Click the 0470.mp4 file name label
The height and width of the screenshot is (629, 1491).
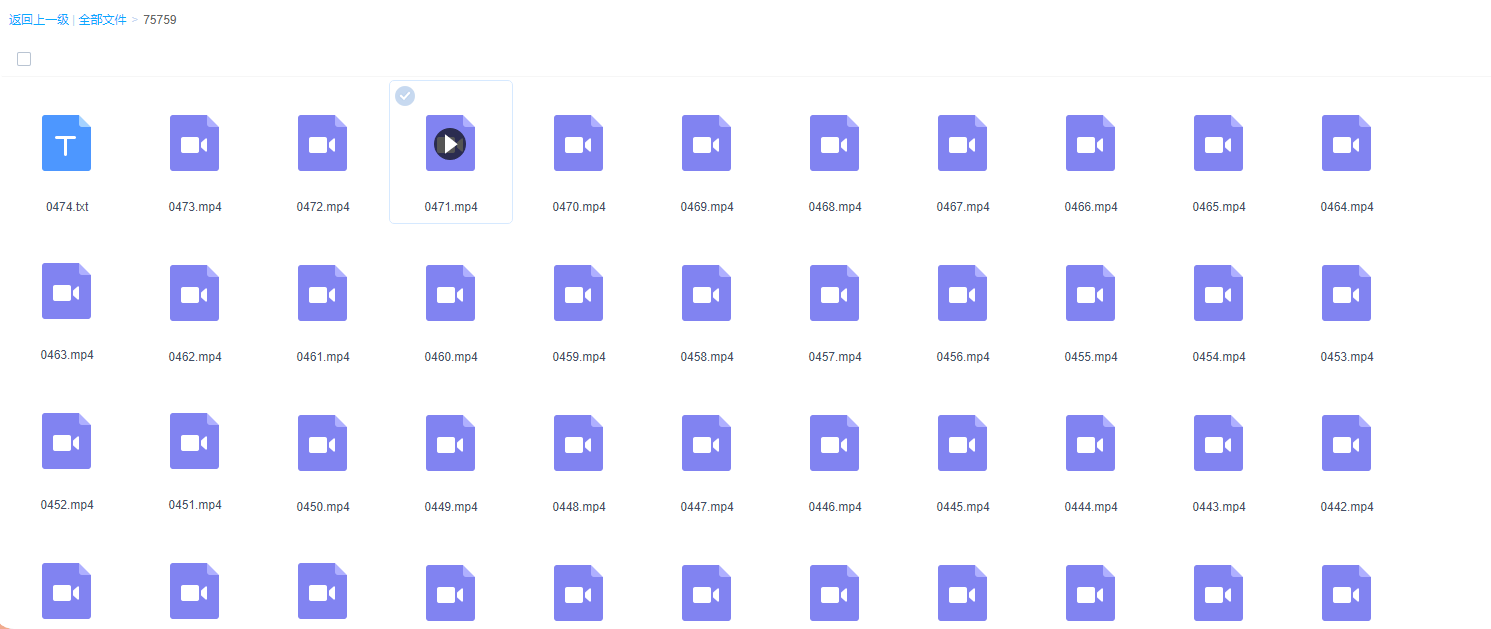click(x=579, y=207)
